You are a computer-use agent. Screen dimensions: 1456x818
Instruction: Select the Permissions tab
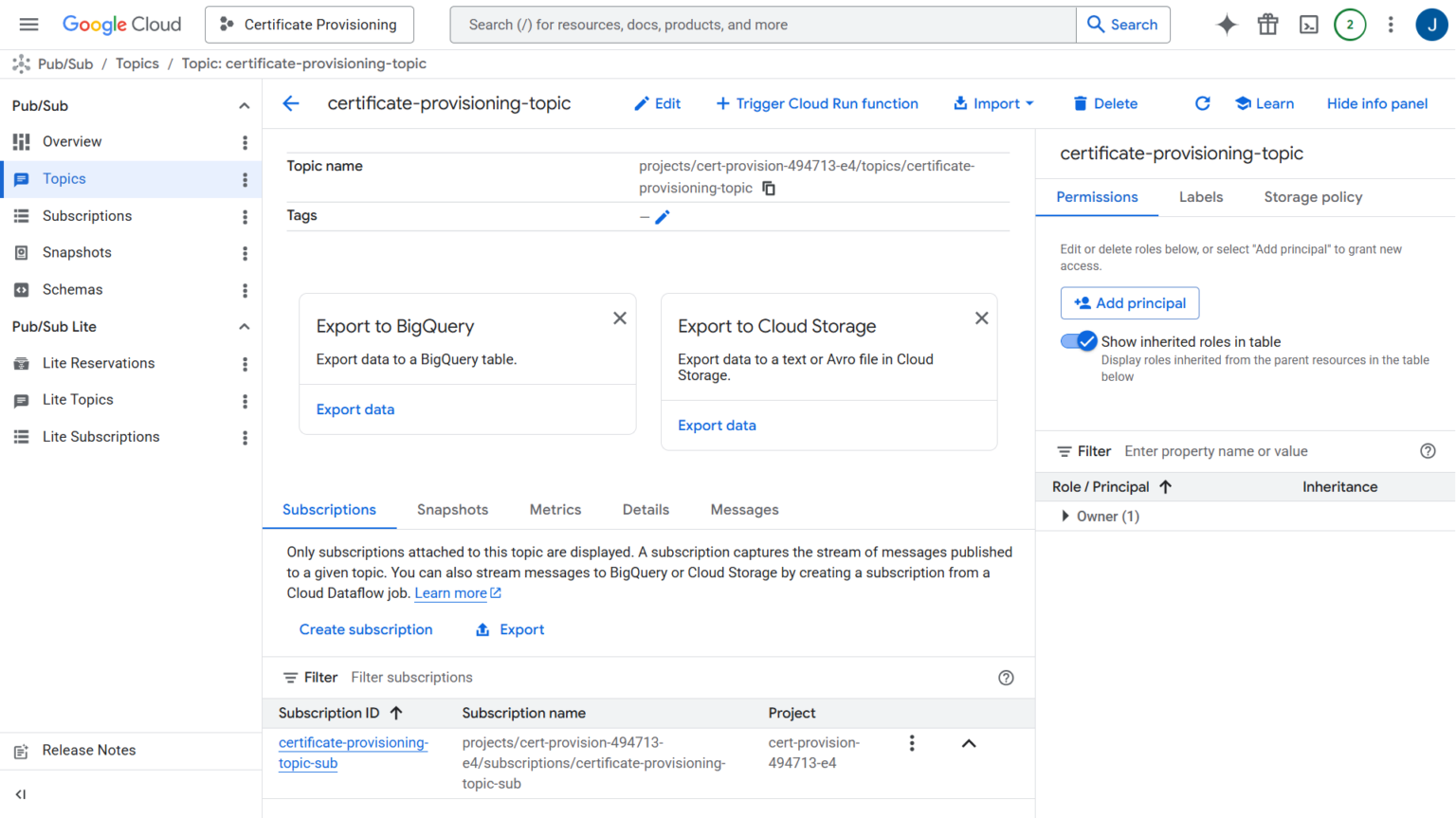[1097, 197]
